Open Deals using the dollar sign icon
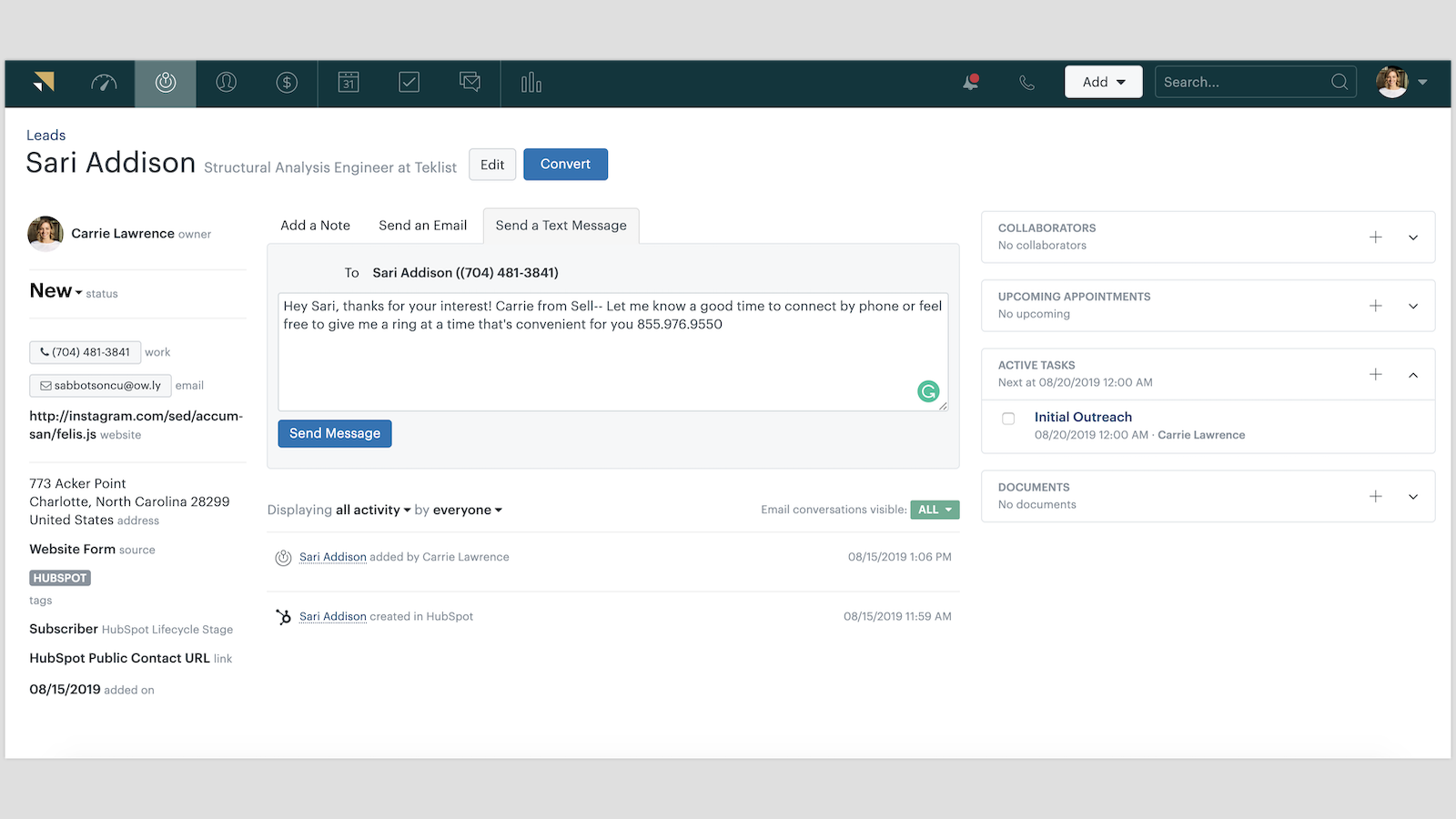 click(287, 83)
